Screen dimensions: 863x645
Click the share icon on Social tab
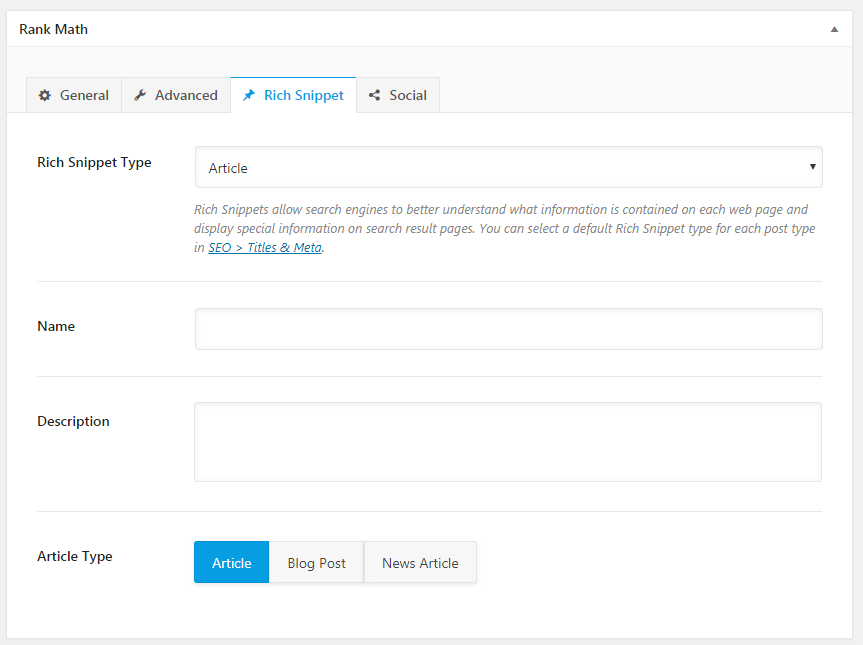tap(374, 95)
